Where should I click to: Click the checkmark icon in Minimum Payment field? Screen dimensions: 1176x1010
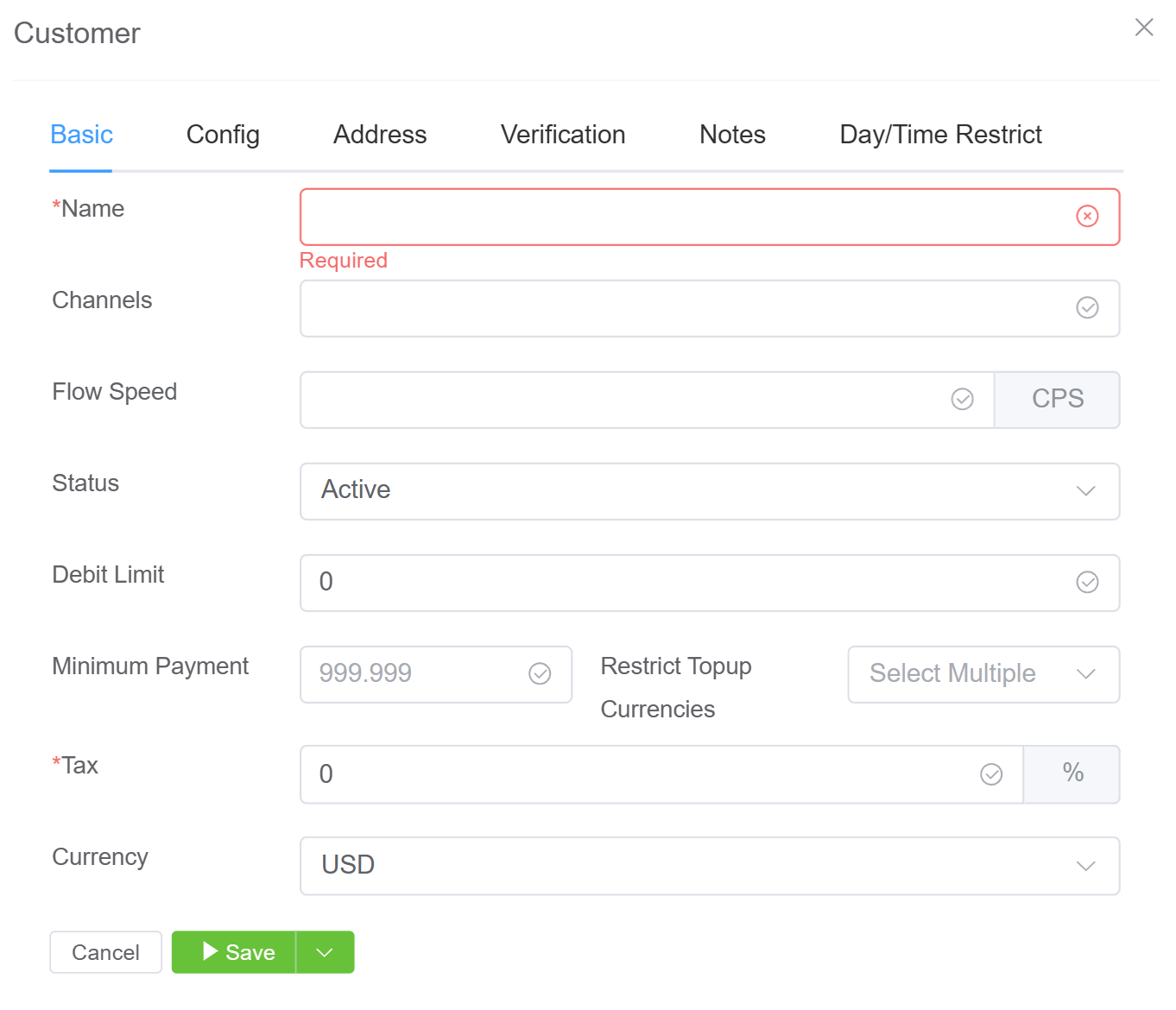540,673
